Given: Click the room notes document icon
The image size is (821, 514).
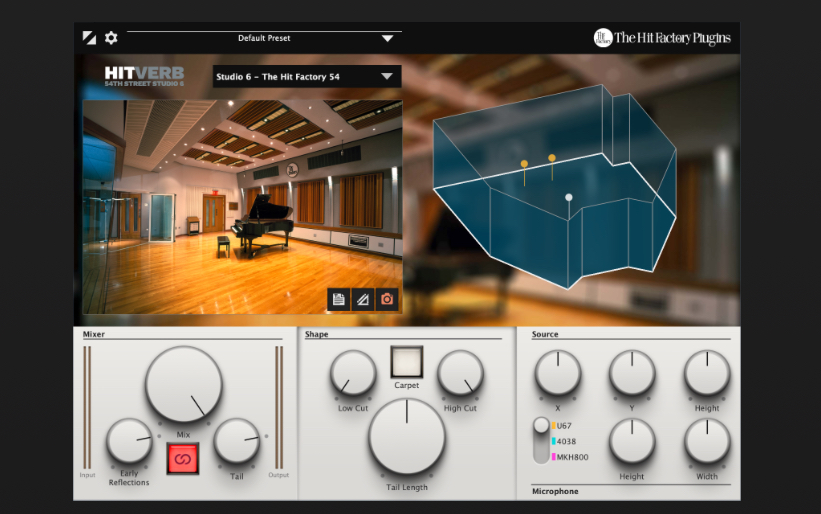Looking at the screenshot, I should (338, 298).
